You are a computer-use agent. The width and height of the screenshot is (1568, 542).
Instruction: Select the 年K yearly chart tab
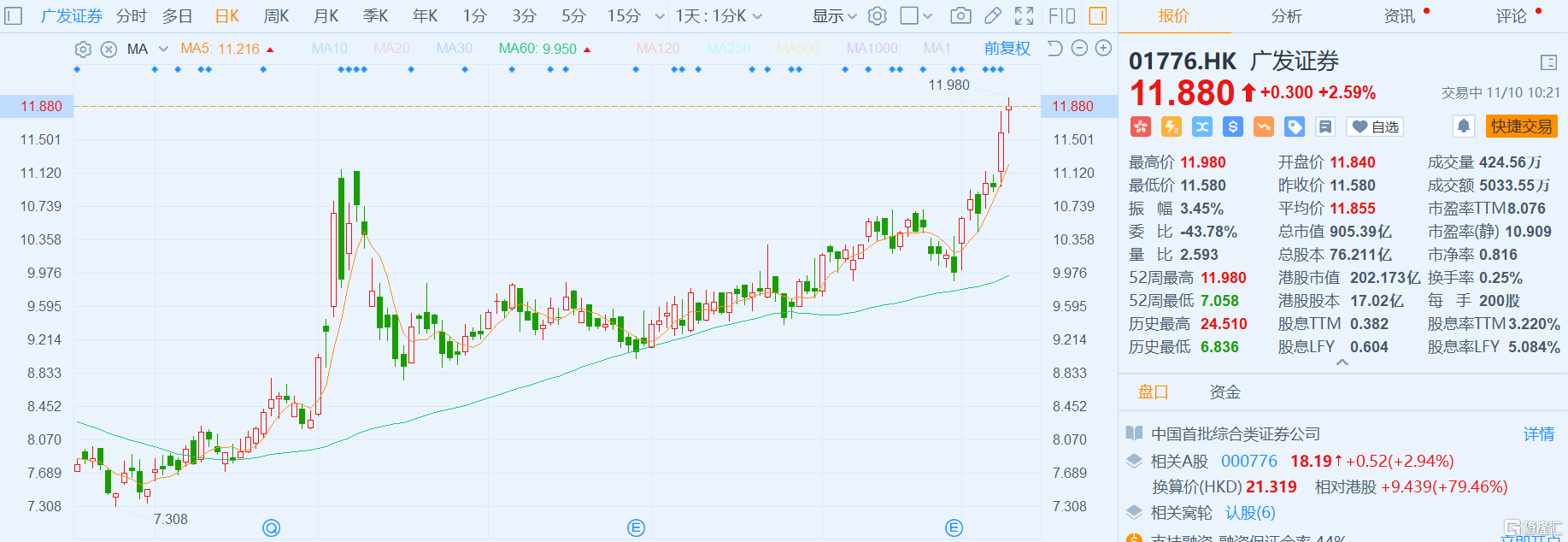(x=425, y=16)
